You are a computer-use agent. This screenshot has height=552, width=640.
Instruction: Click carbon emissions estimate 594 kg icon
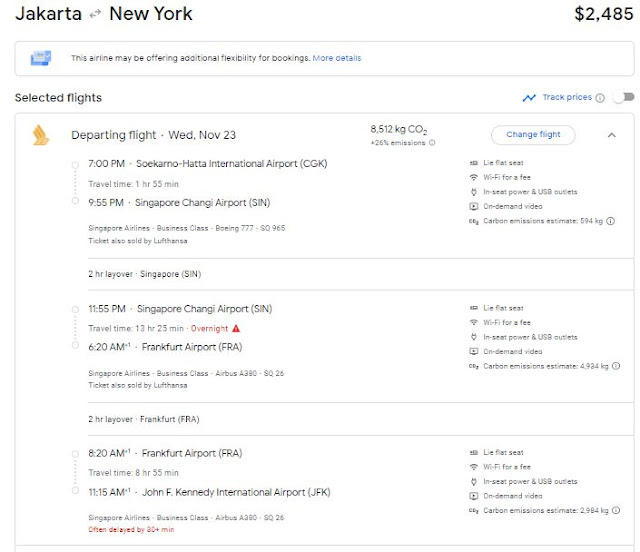[x=473, y=221]
